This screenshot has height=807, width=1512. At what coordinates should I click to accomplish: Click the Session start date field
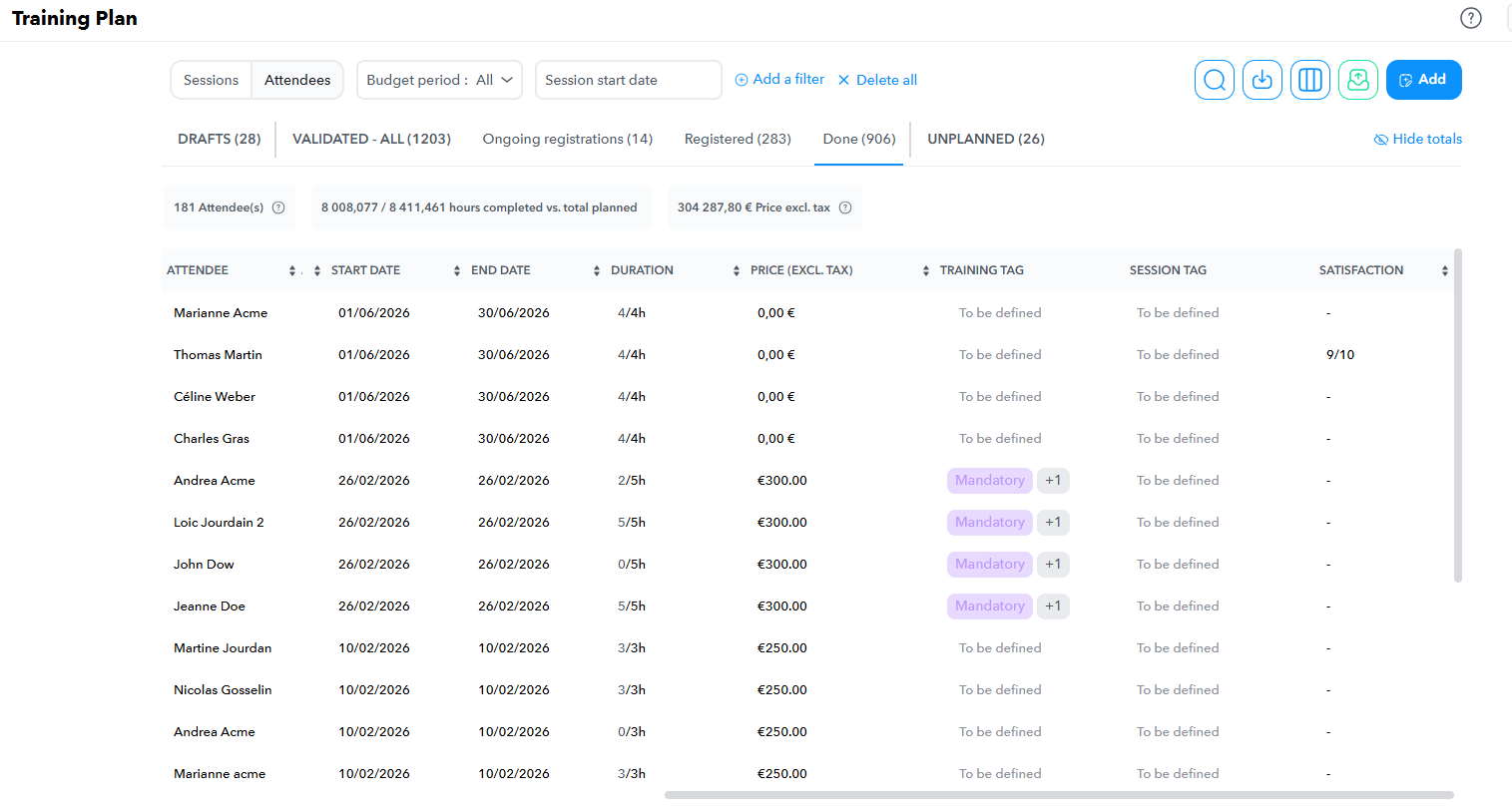point(628,80)
